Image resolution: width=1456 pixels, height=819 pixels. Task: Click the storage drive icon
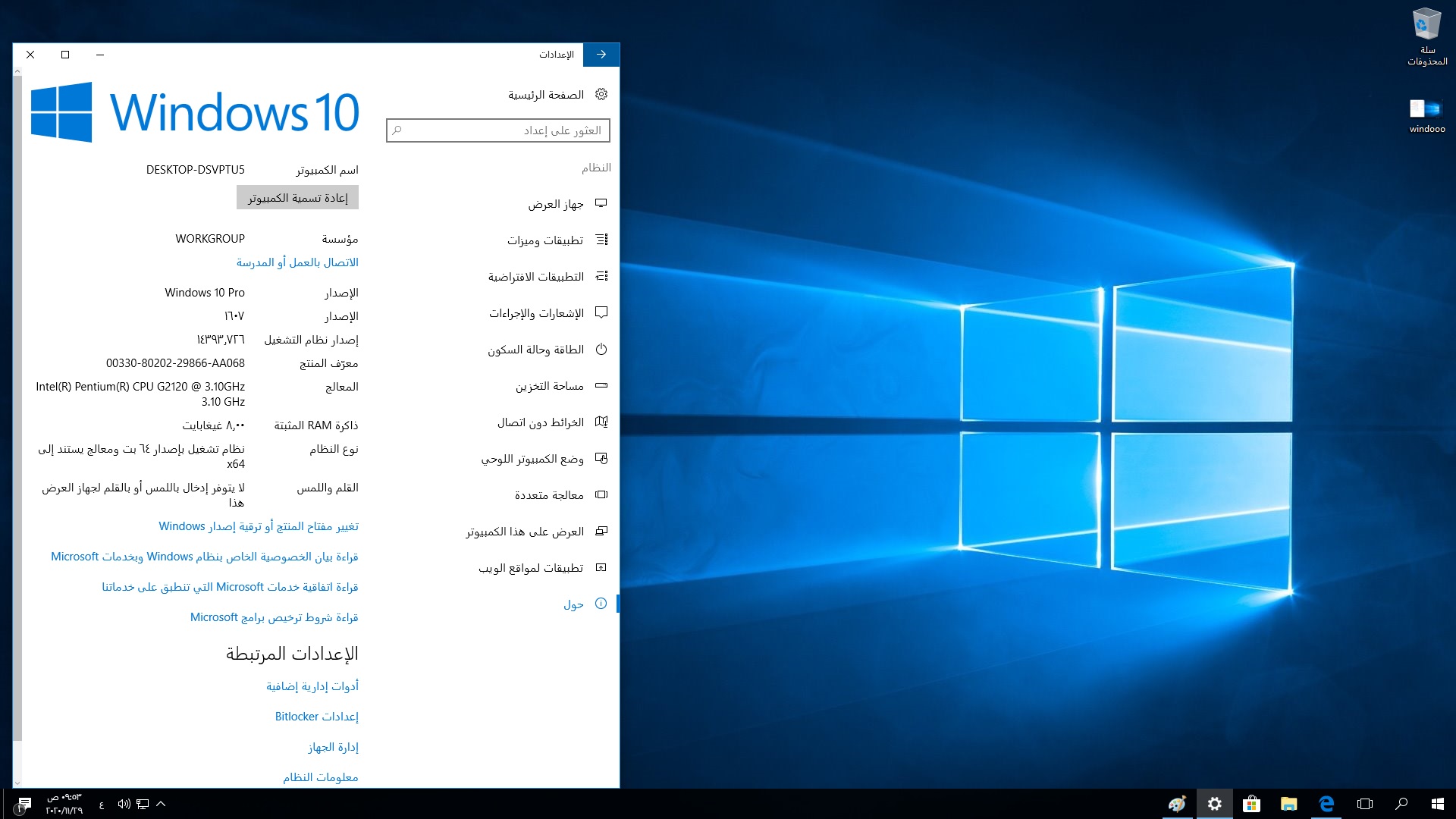[601, 385]
